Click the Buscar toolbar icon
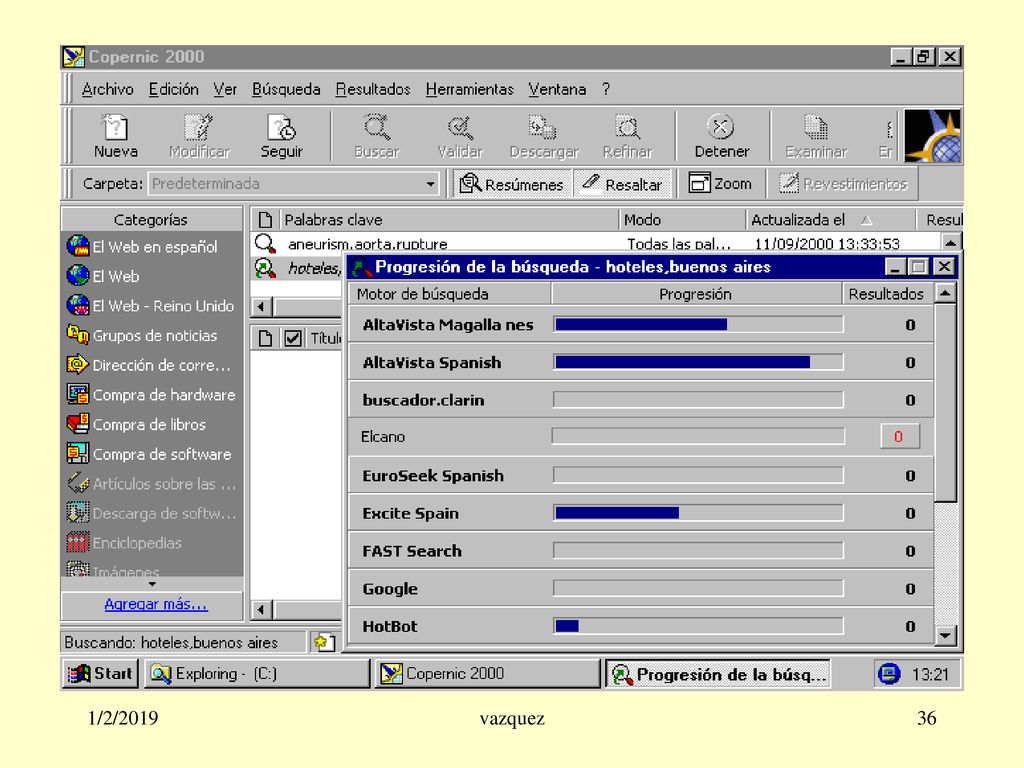The image size is (1024, 768). coord(377,136)
